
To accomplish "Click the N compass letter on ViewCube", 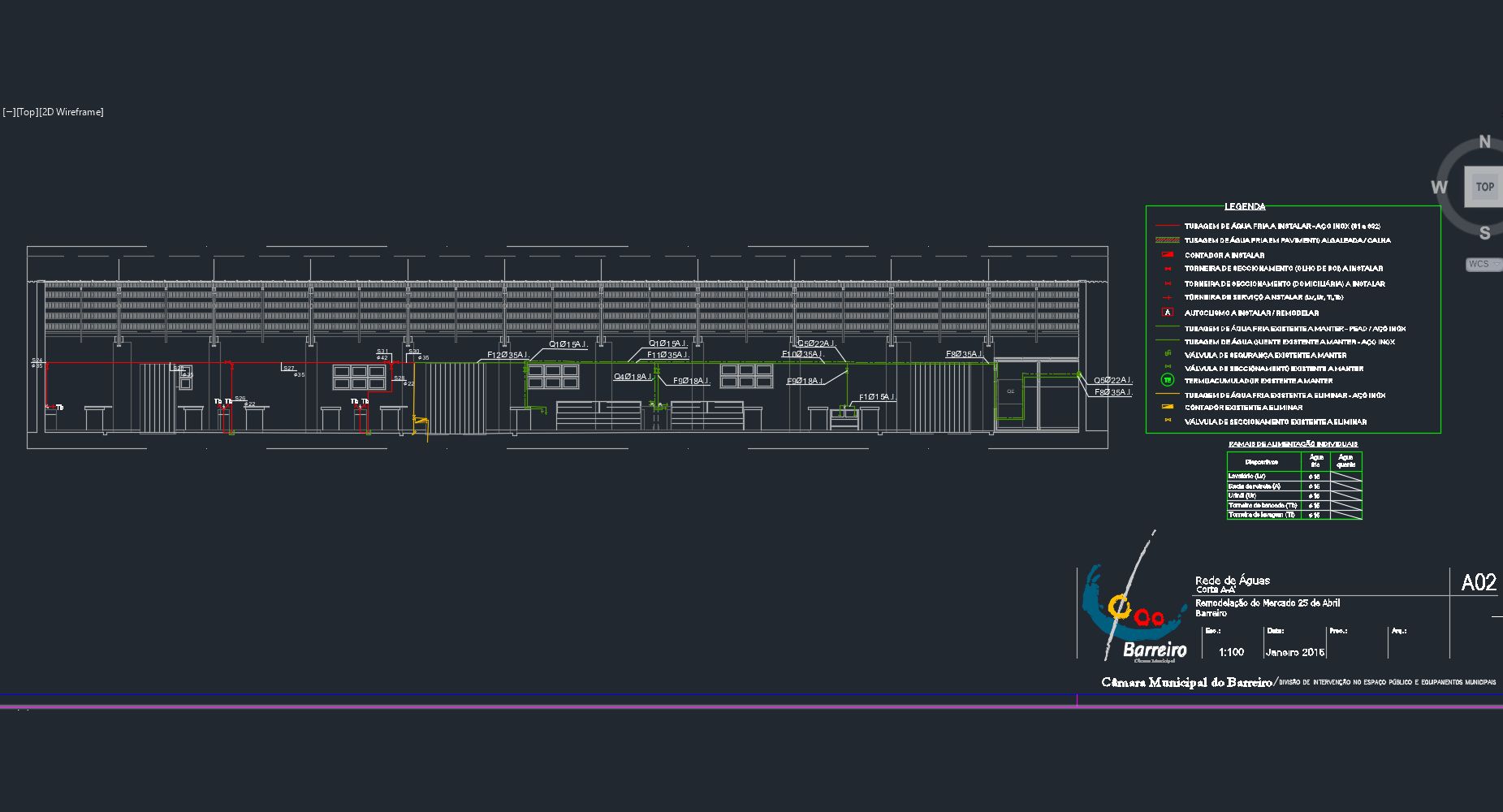I will (x=1484, y=142).
